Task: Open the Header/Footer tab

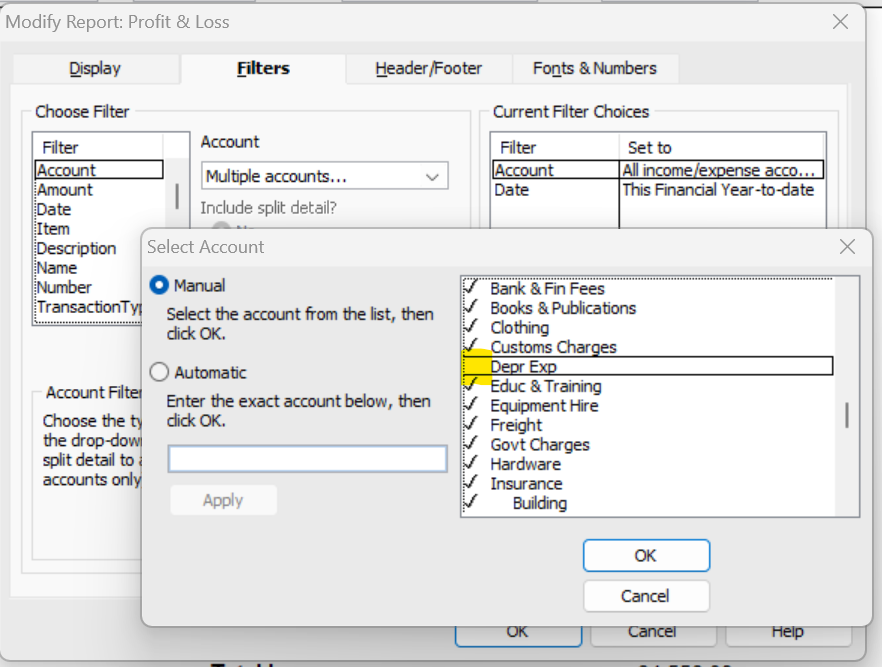Action: tap(429, 69)
